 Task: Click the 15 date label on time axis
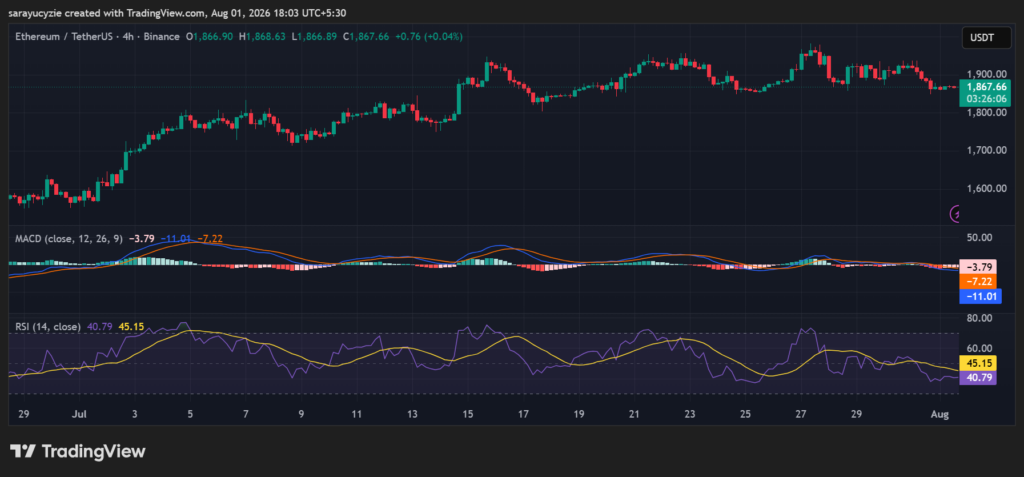coord(468,414)
